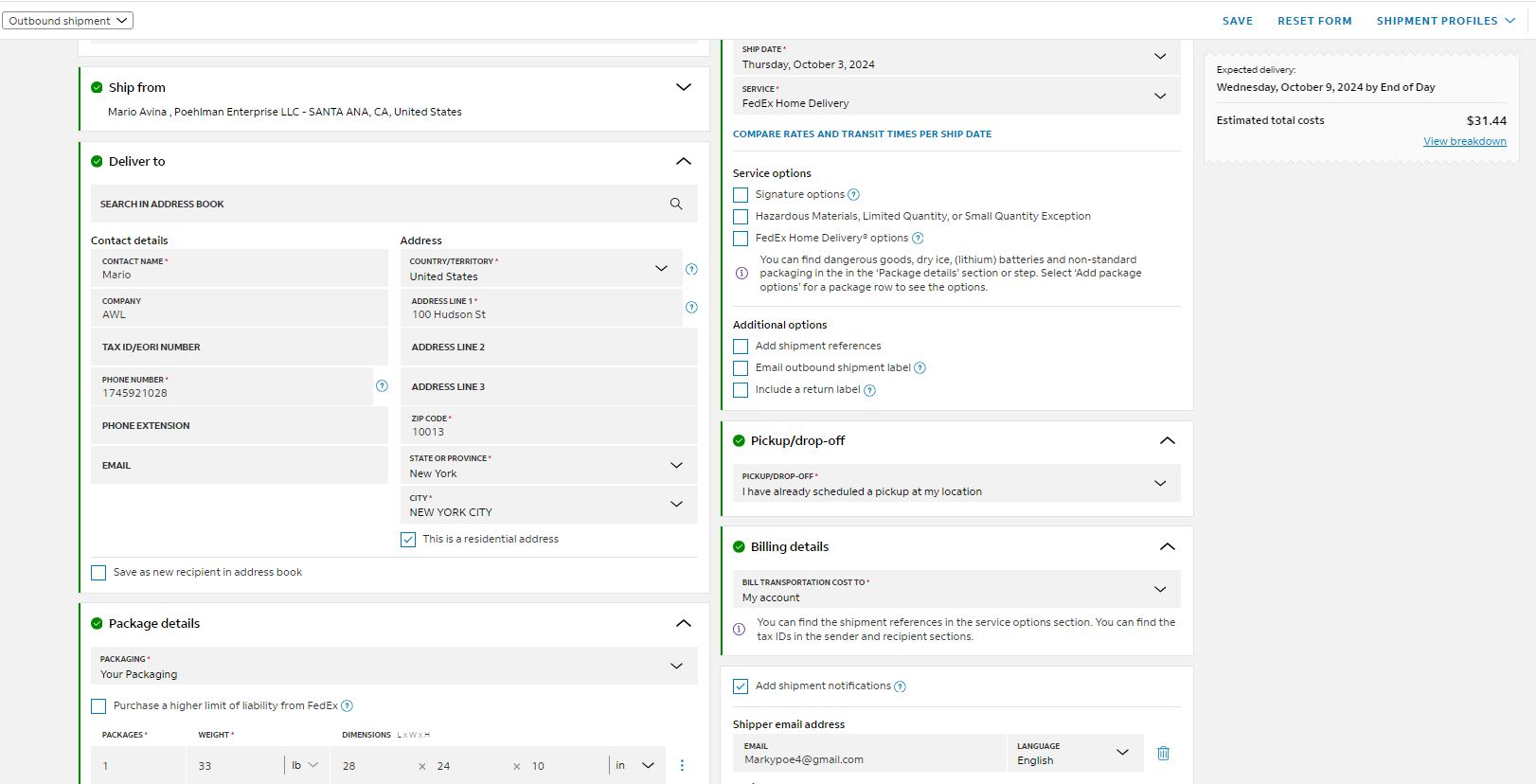Click green check icon beside Ship from

click(97, 87)
